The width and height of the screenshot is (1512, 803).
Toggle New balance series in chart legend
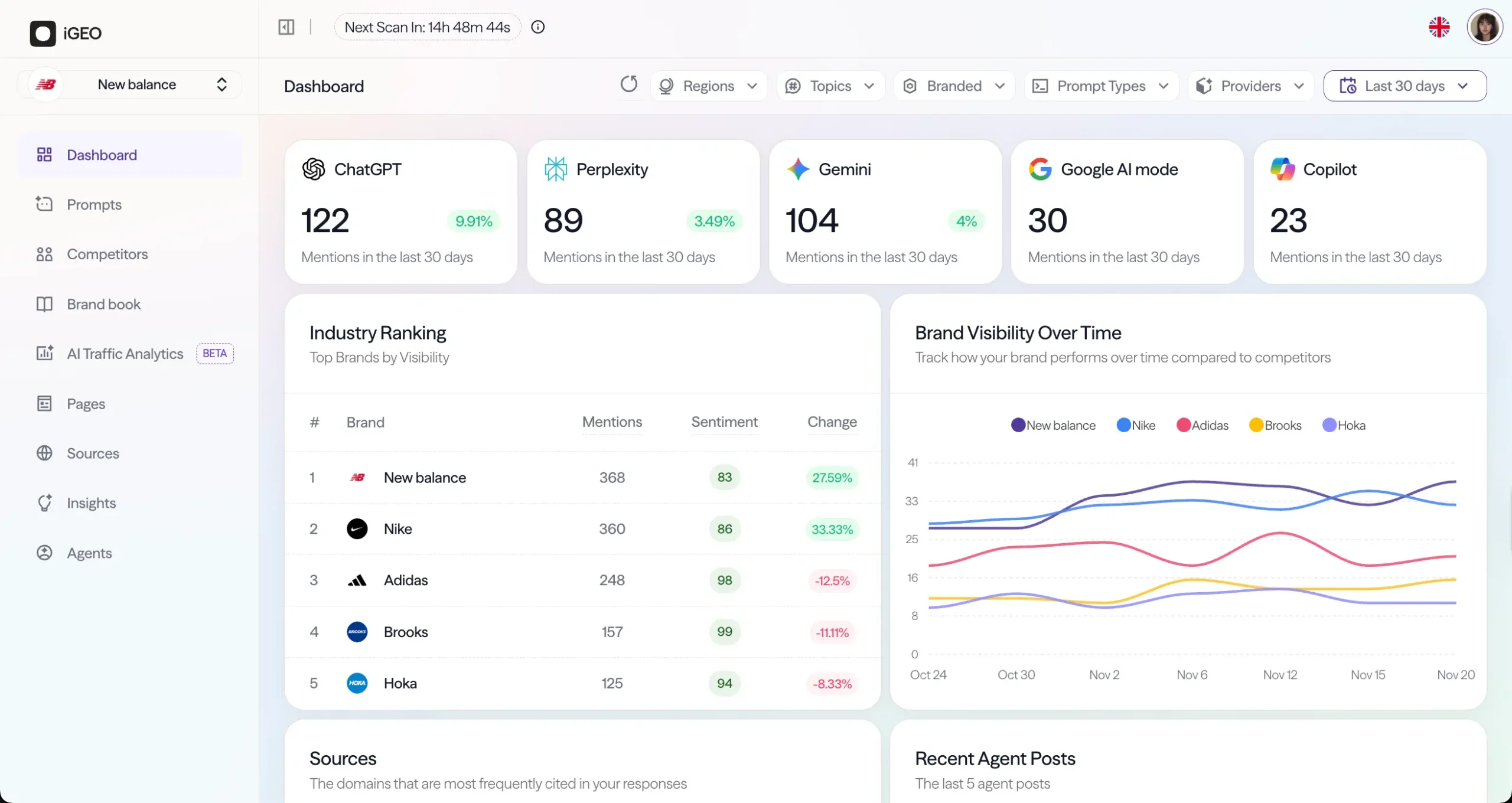pos(1053,425)
